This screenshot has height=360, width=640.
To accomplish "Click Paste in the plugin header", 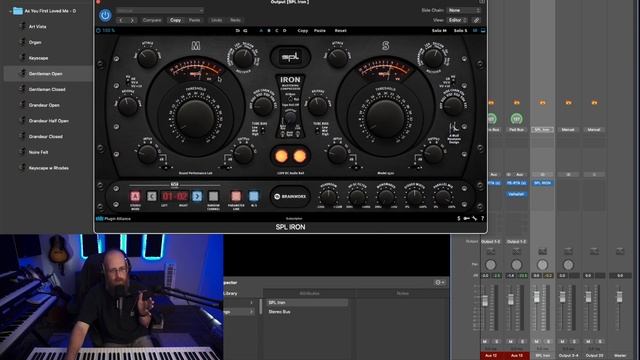I will 195,20.
